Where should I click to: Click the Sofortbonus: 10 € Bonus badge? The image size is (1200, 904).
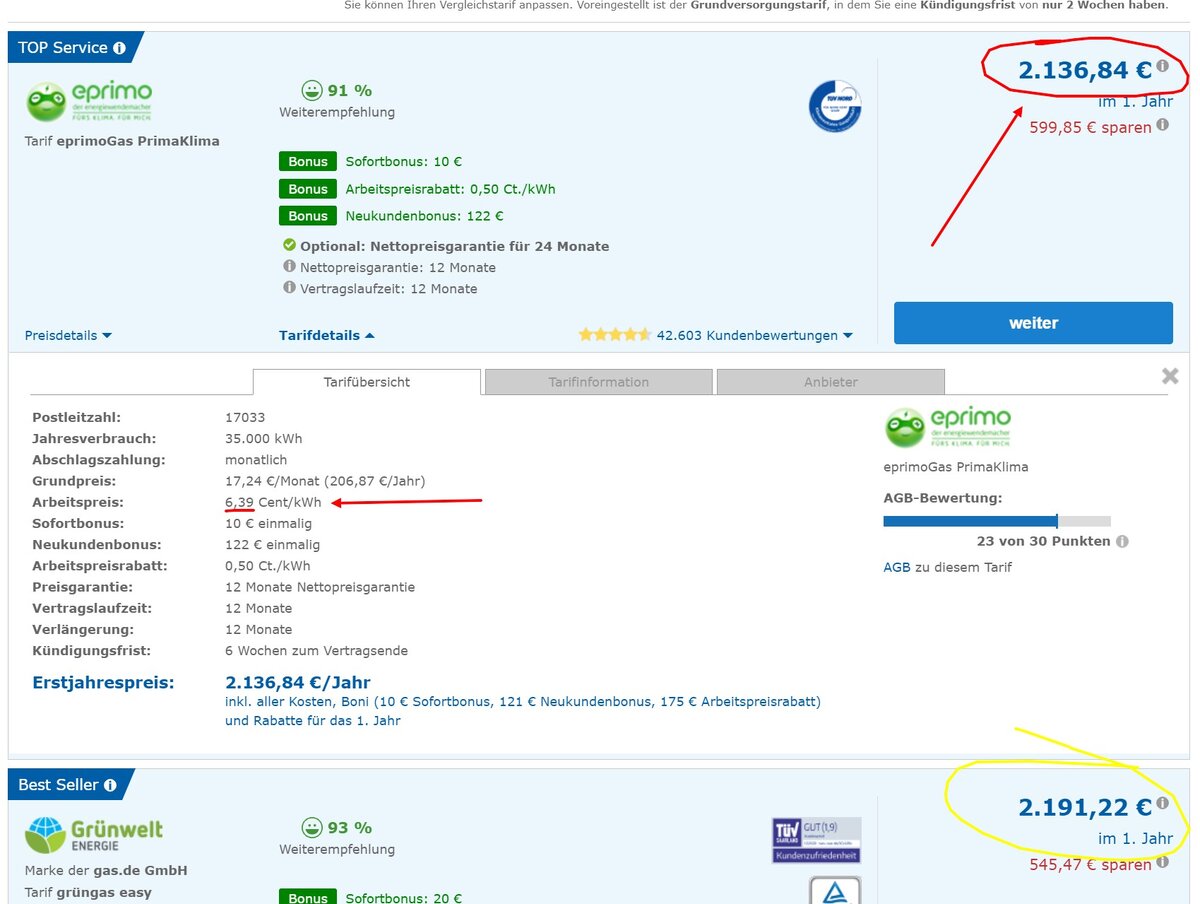[x=308, y=161]
